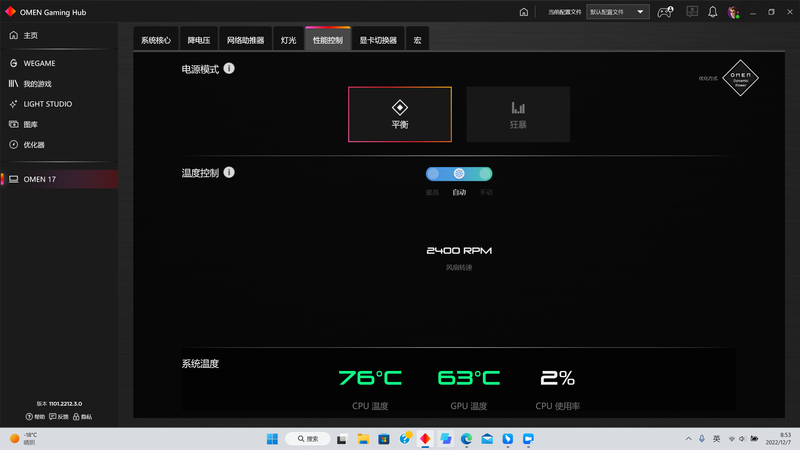Click info icon next to 电源模式
800x450 pixels.
pos(229,68)
